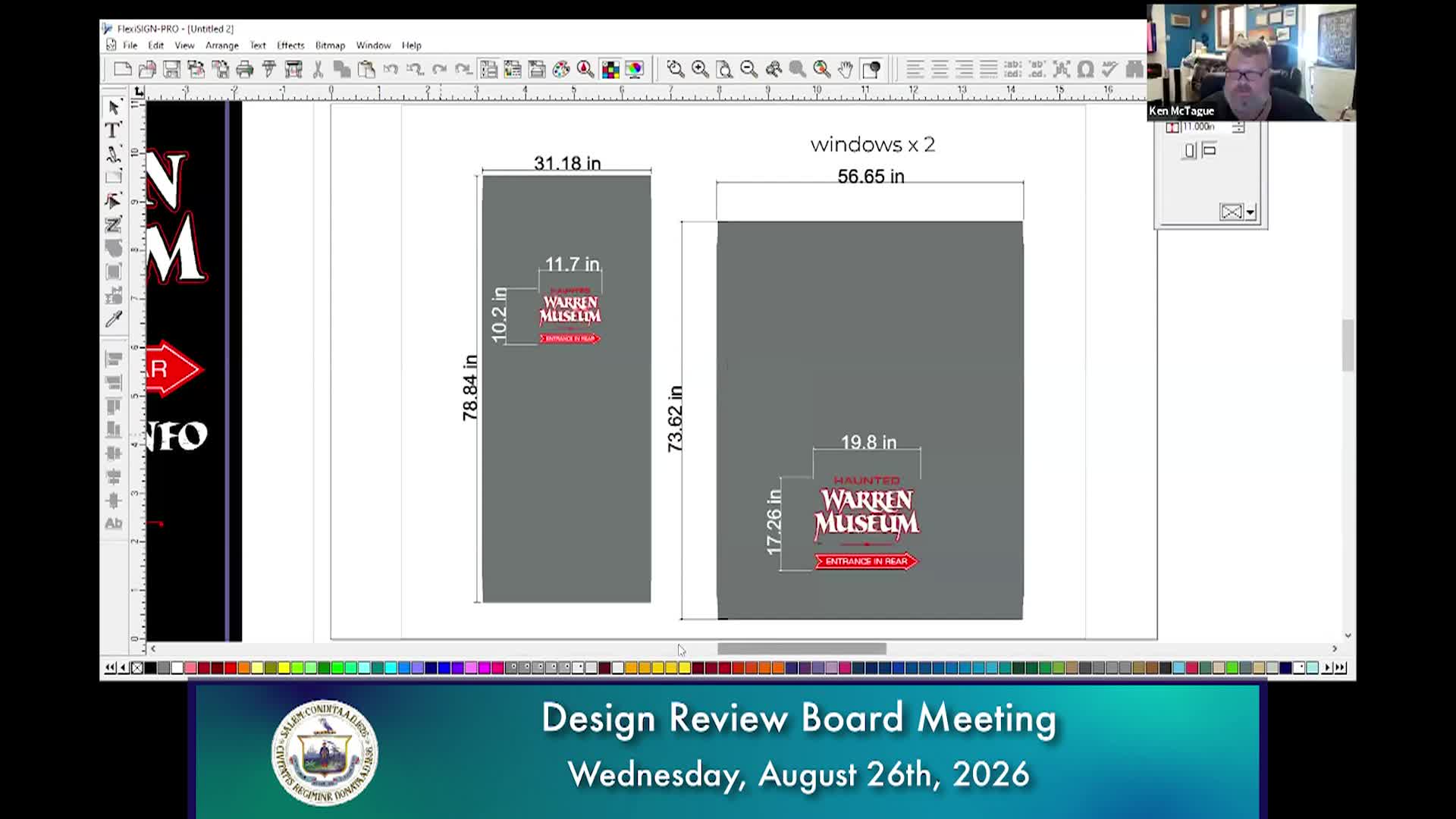The height and width of the screenshot is (819, 1456).
Task: Expand the dropdown beside the envelope icon
Action: pyautogui.click(x=1250, y=212)
